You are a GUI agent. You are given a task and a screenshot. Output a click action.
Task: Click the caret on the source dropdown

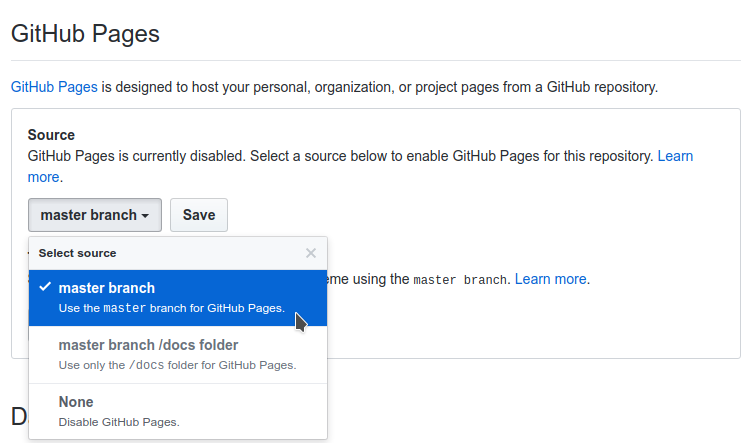146,216
